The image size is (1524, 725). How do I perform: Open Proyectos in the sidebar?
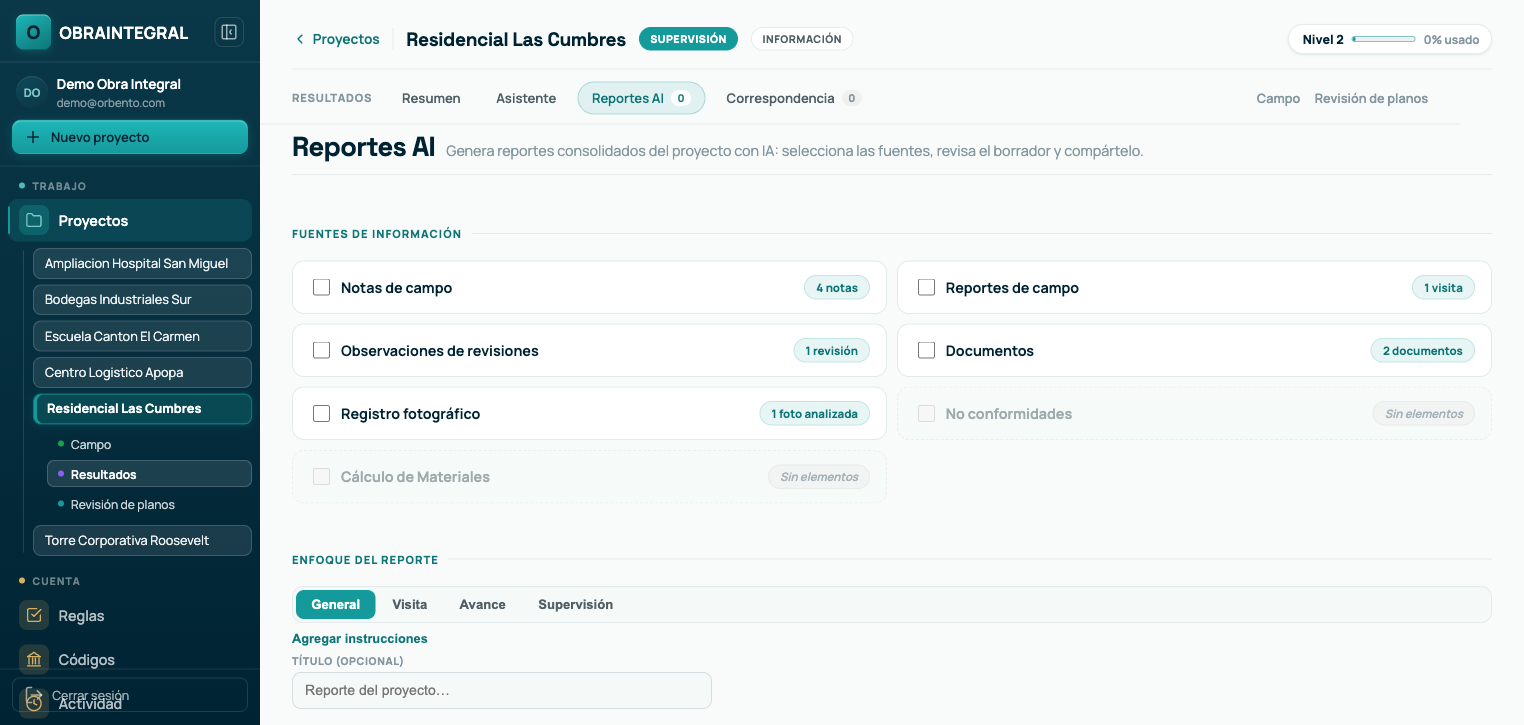click(x=130, y=220)
